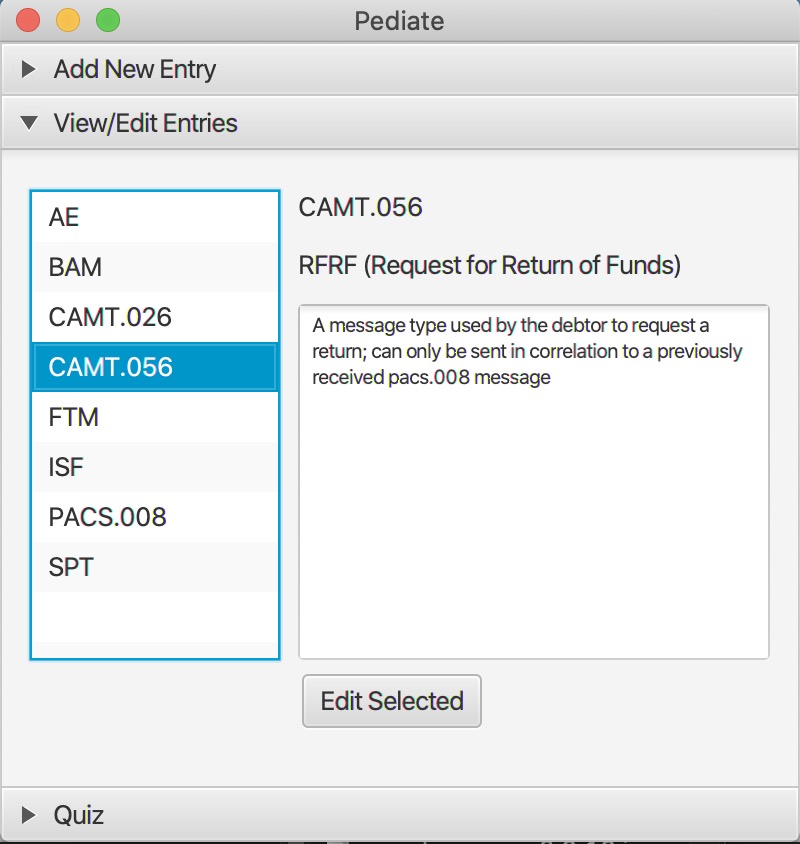Click inside the definition text area
The height and width of the screenshot is (844, 800).
533,500
